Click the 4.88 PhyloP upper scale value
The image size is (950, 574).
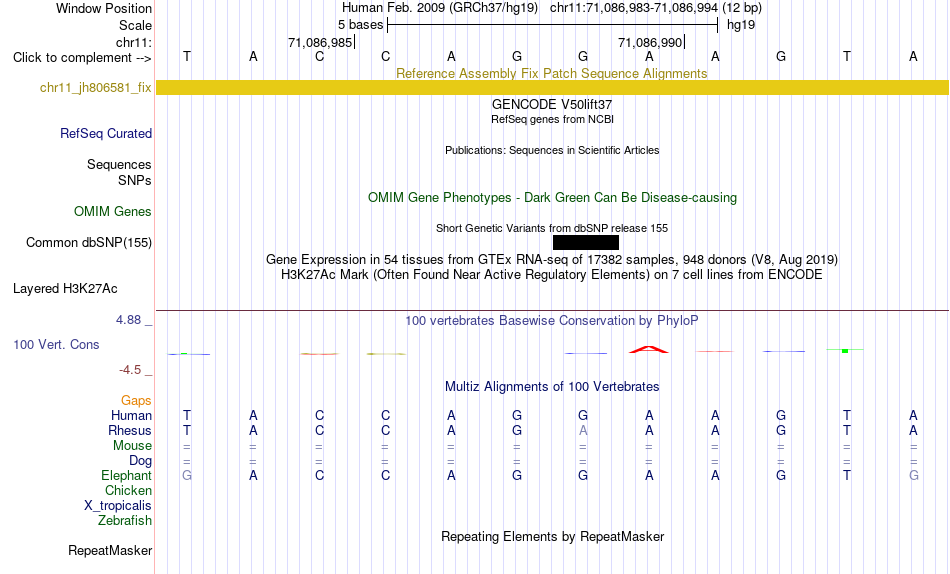point(128,319)
